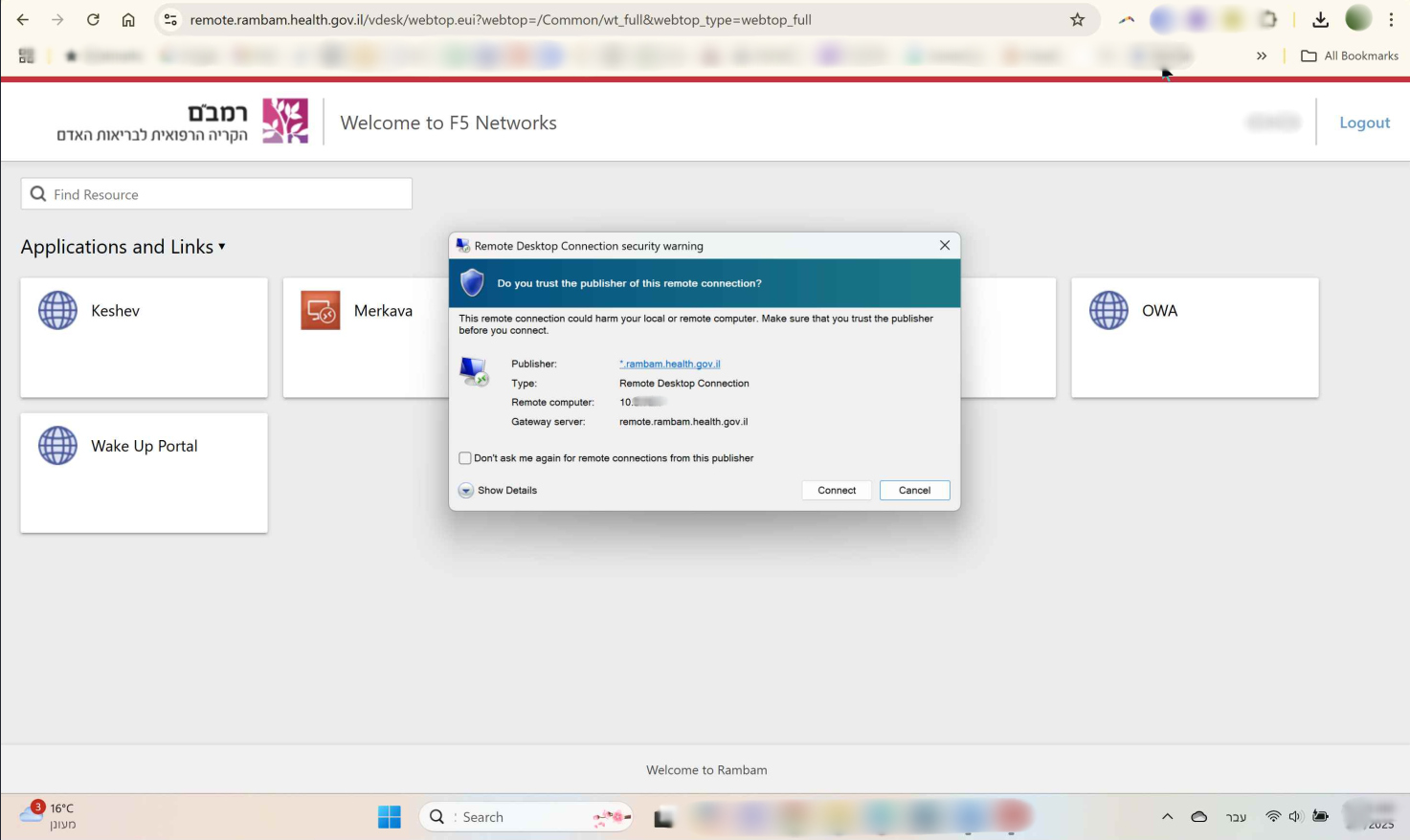Click the battery tray icon
Viewport: 1410px width, 840px height.
(1321, 816)
